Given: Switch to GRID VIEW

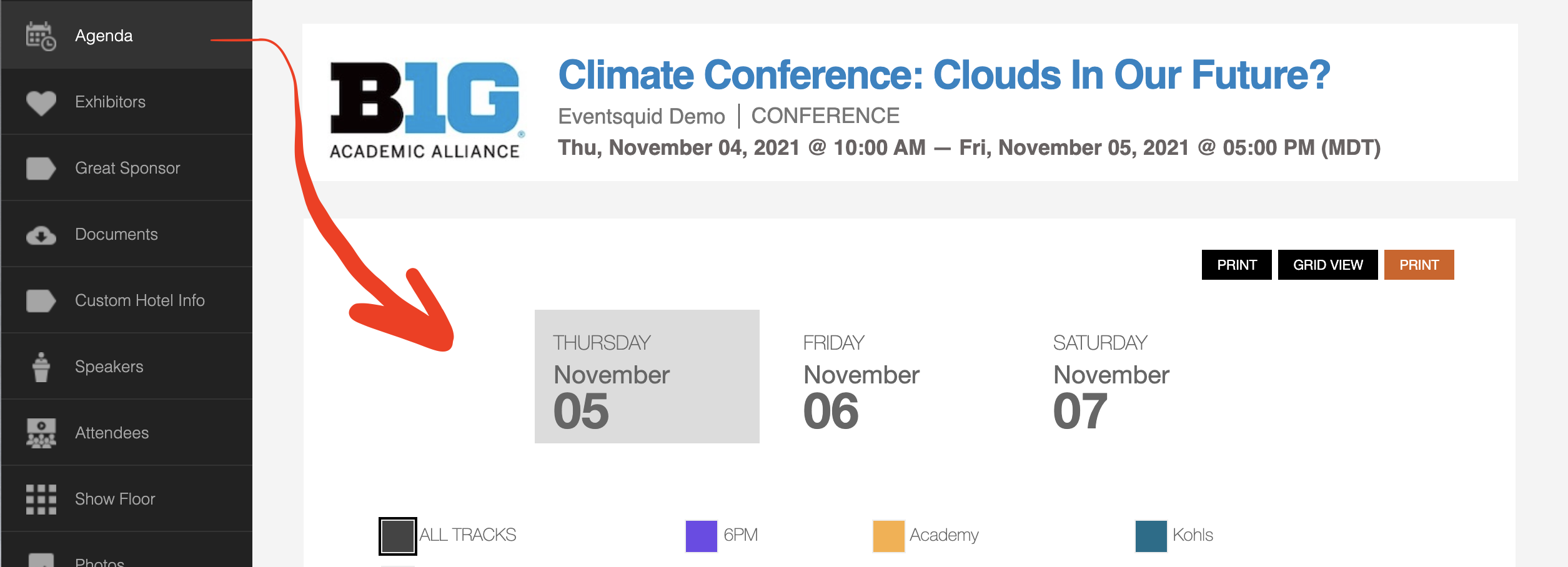Looking at the screenshot, I should pyautogui.click(x=1327, y=265).
